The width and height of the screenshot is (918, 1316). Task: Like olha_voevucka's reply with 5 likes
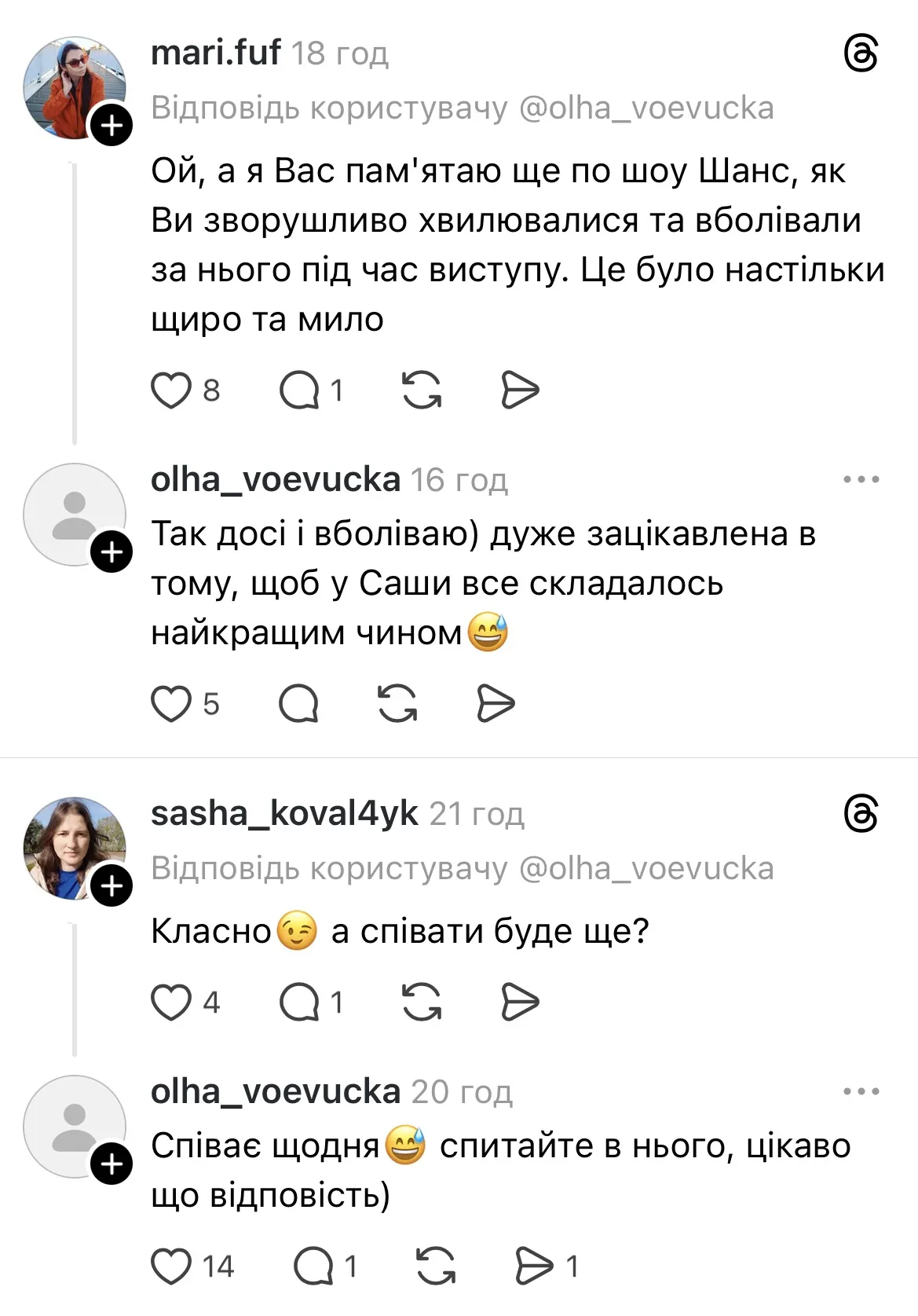pyautogui.click(x=171, y=703)
